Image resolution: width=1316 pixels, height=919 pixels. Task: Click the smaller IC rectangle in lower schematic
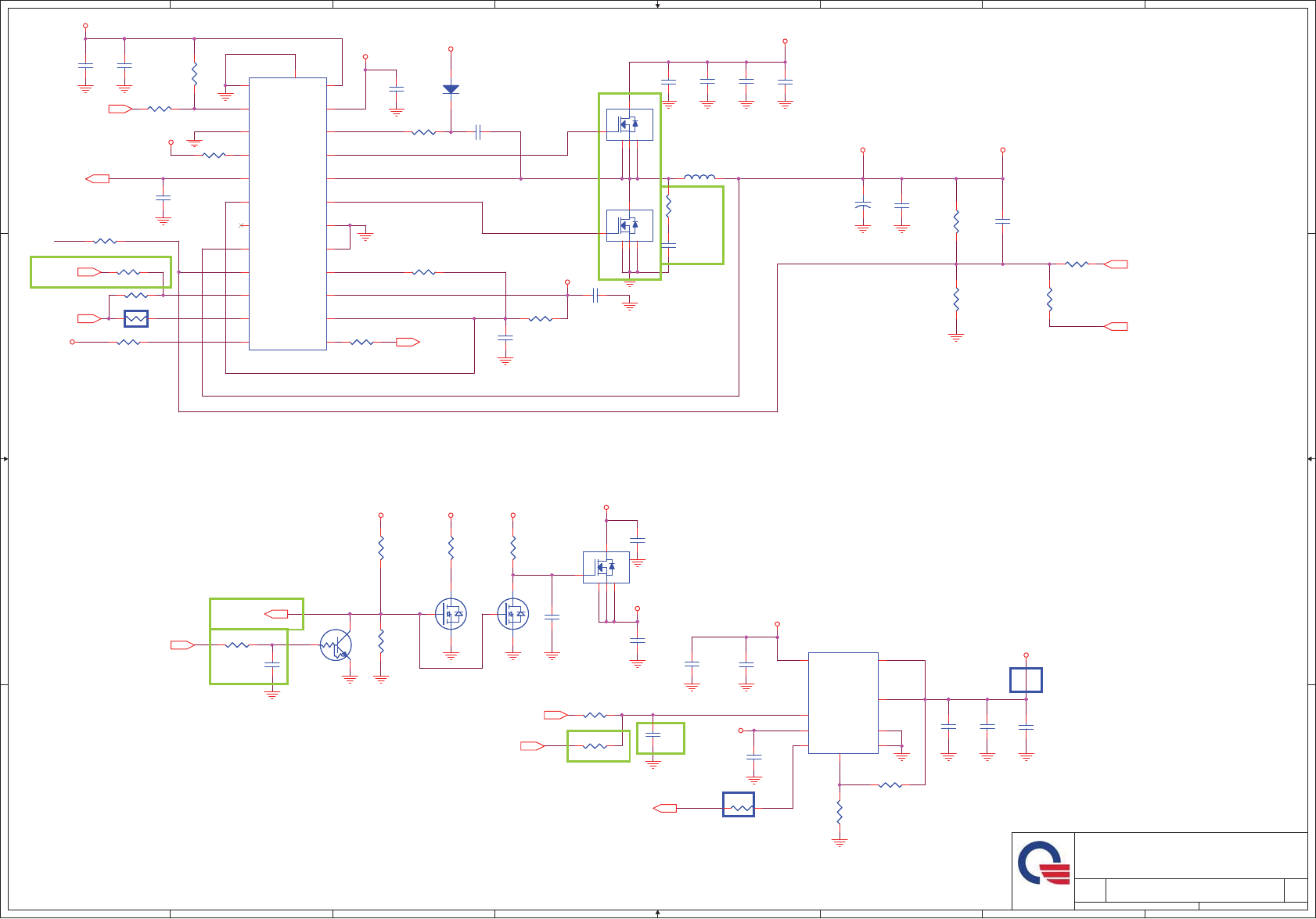[843, 703]
